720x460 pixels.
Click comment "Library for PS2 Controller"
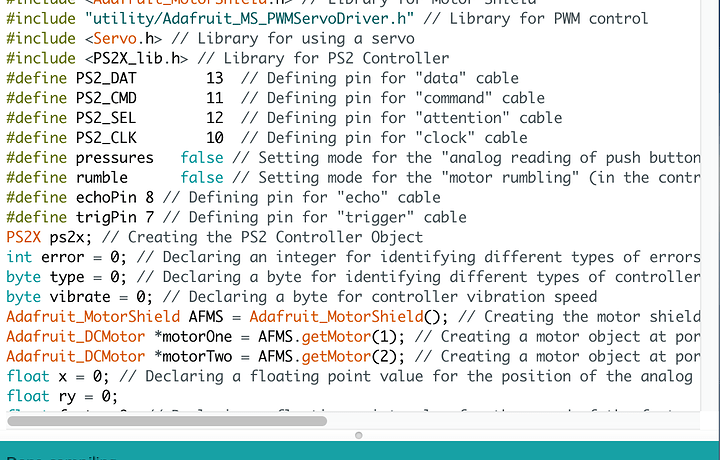pyautogui.click(x=323, y=58)
